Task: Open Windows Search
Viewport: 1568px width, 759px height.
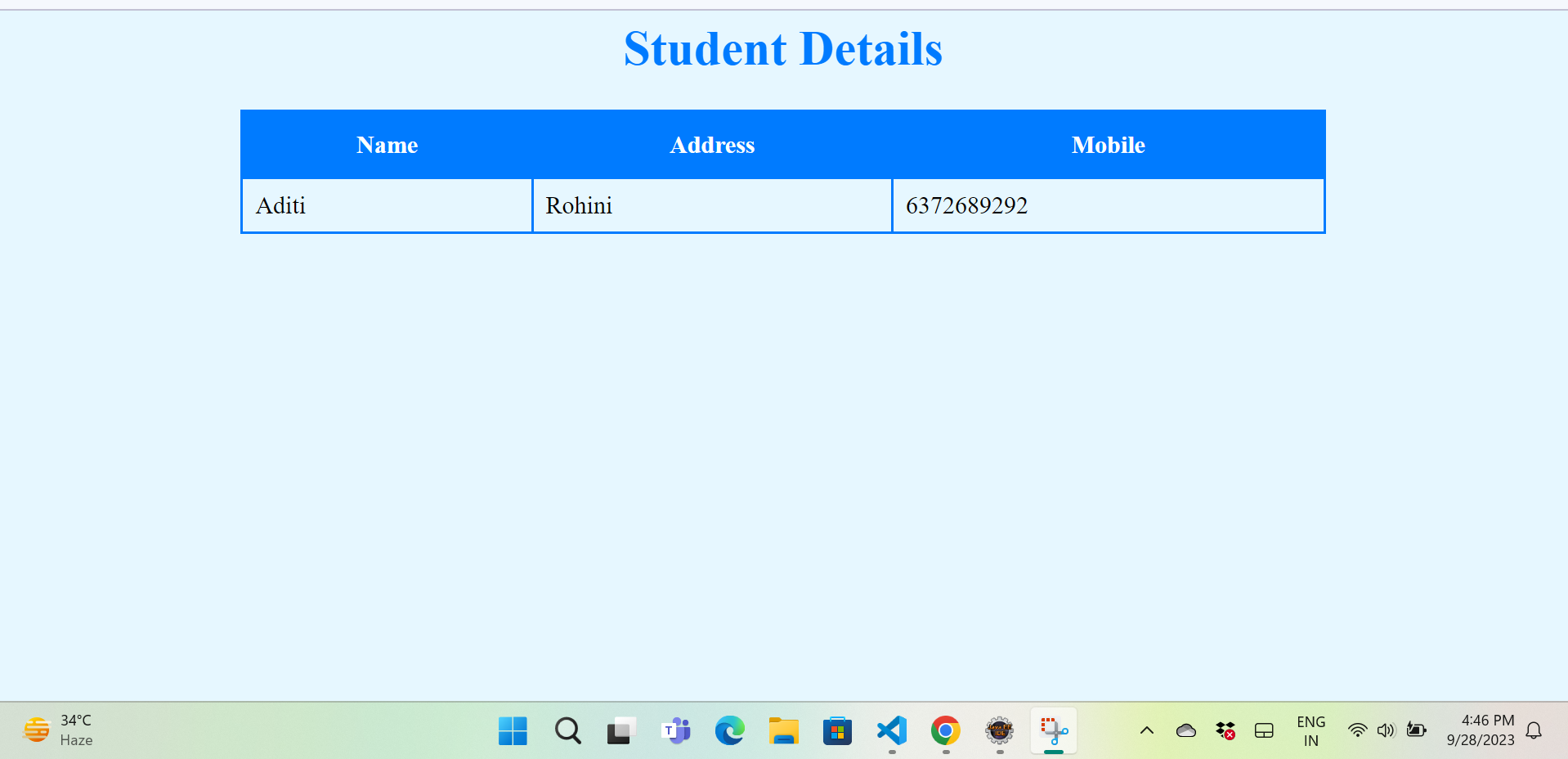Action: tap(567, 730)
